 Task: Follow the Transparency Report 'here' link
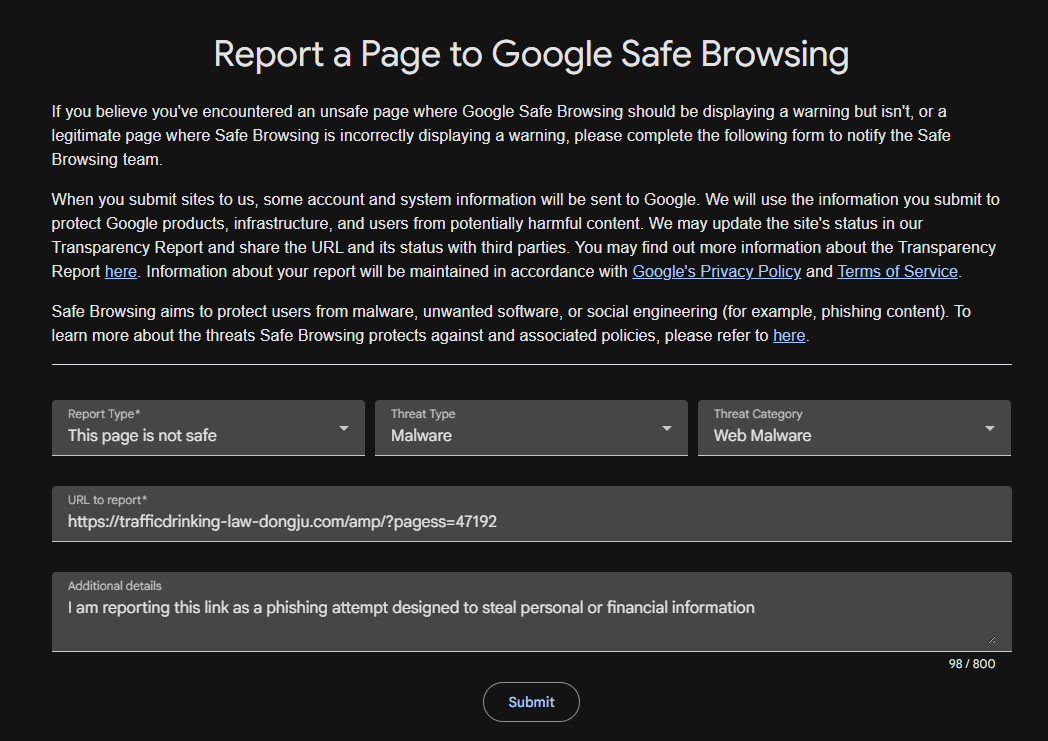coord(121,271)
